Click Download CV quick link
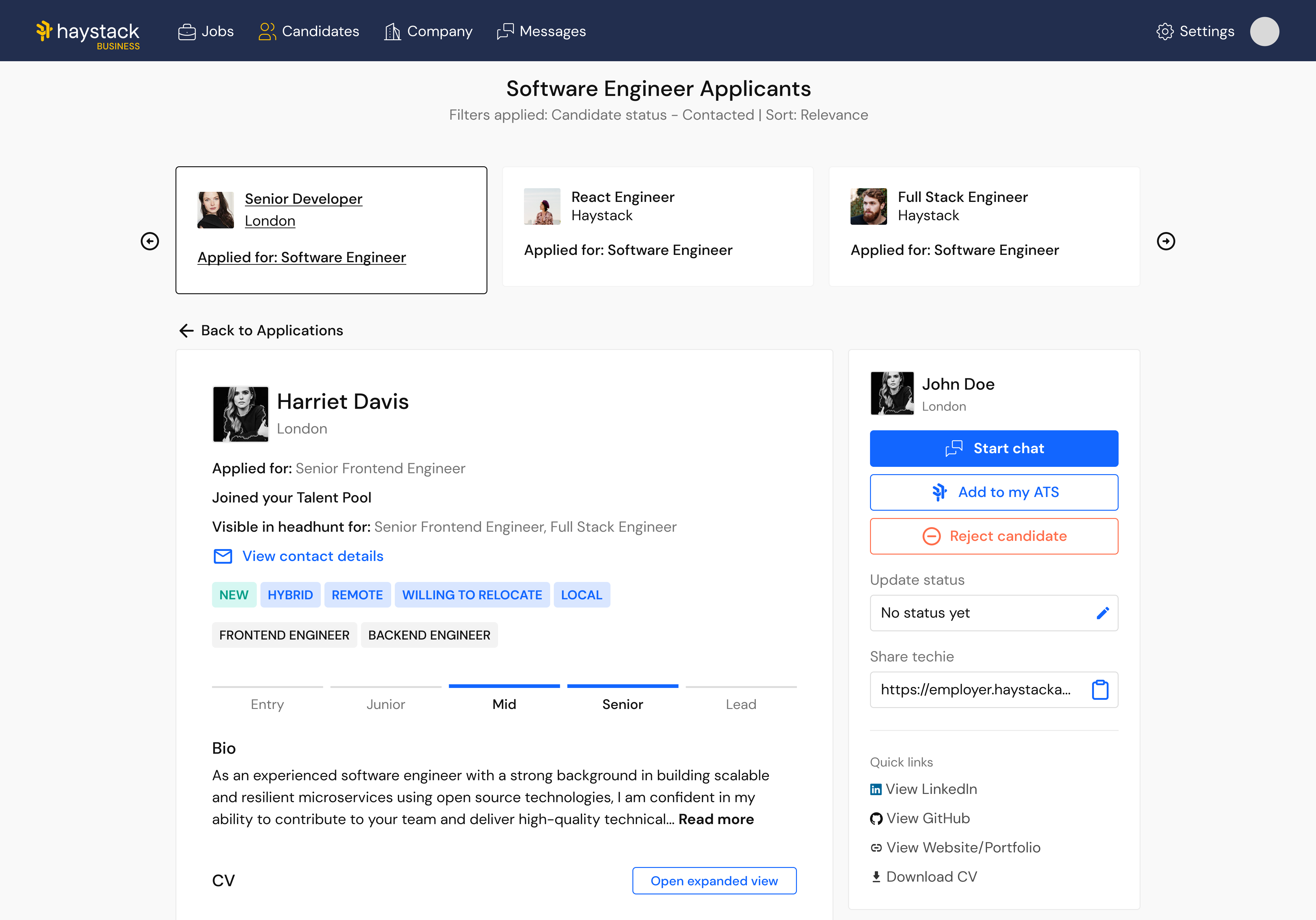This screenshot has height=920, width=1316. 923,877
